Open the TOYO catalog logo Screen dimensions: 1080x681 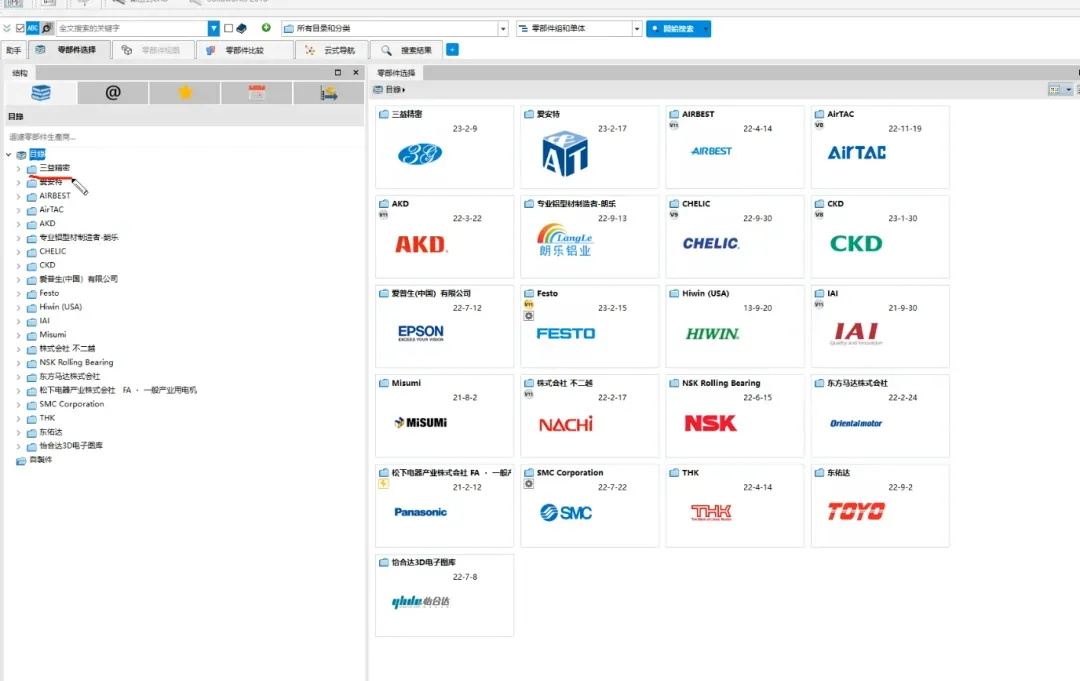point(856,511)
